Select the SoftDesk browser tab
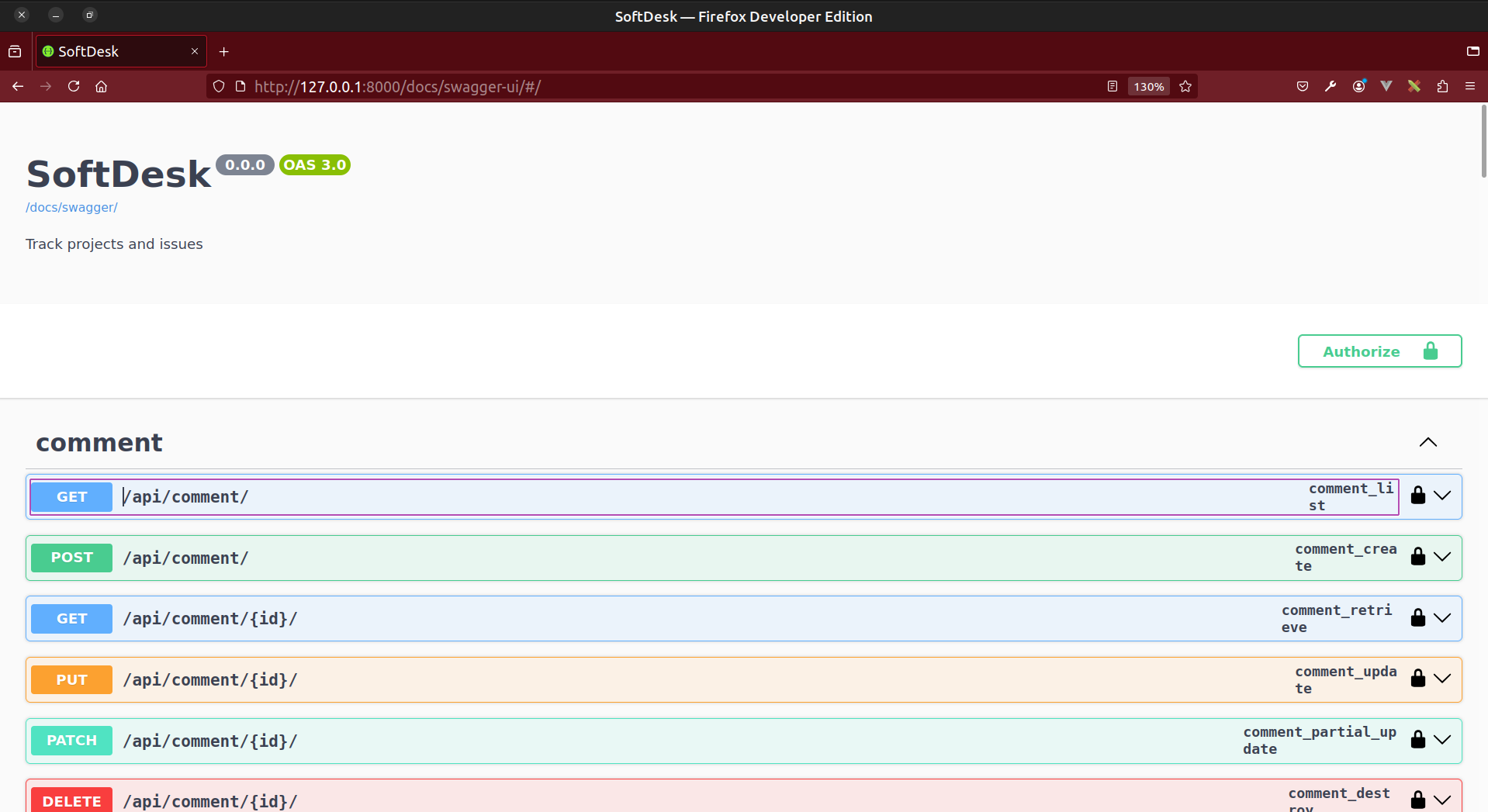Viewport: 1488px width, 812px height. coord(121,51)
